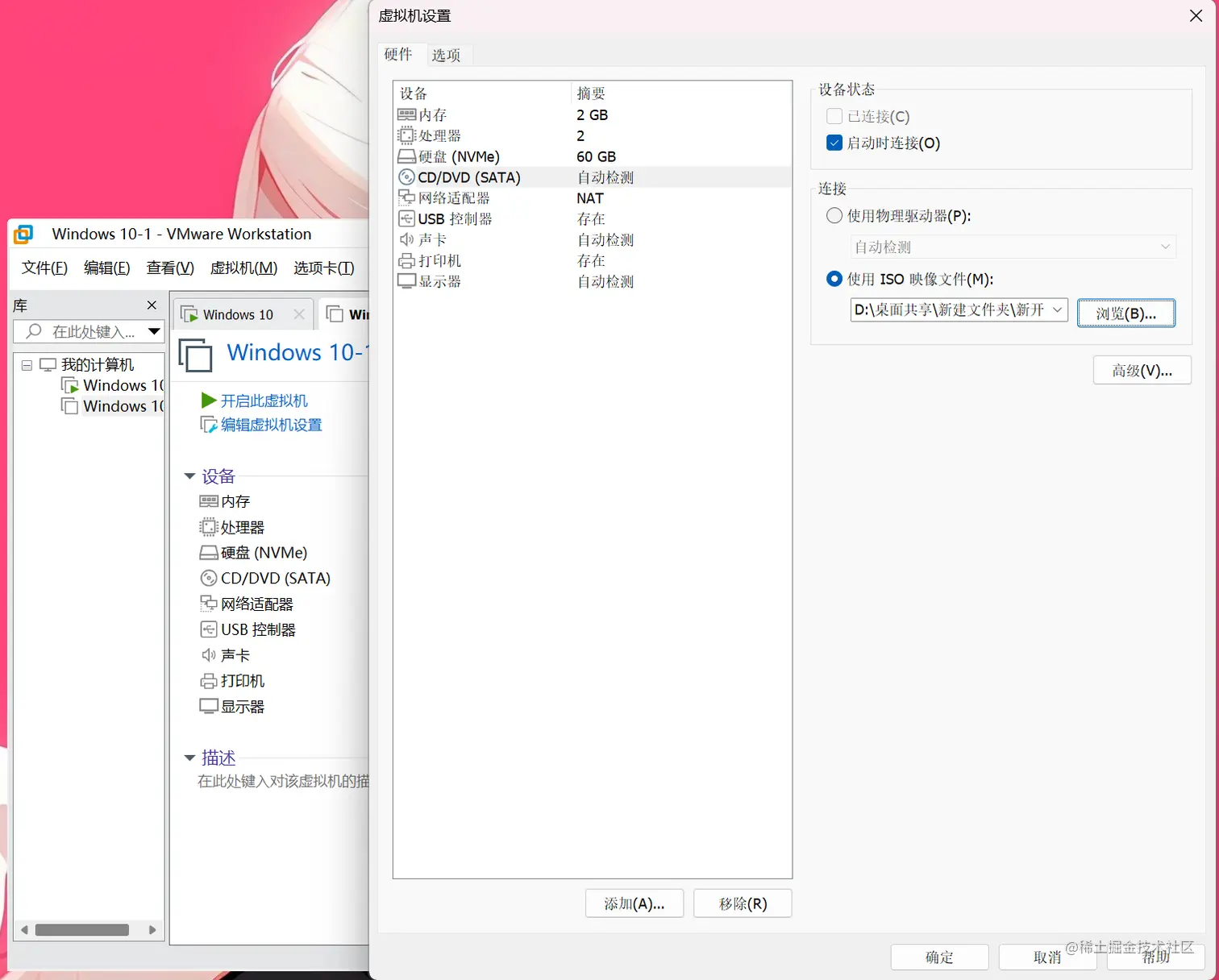This screenshot has width=1219, height=980.
Task: Select memory icon in settings device list
Action: 407,114
